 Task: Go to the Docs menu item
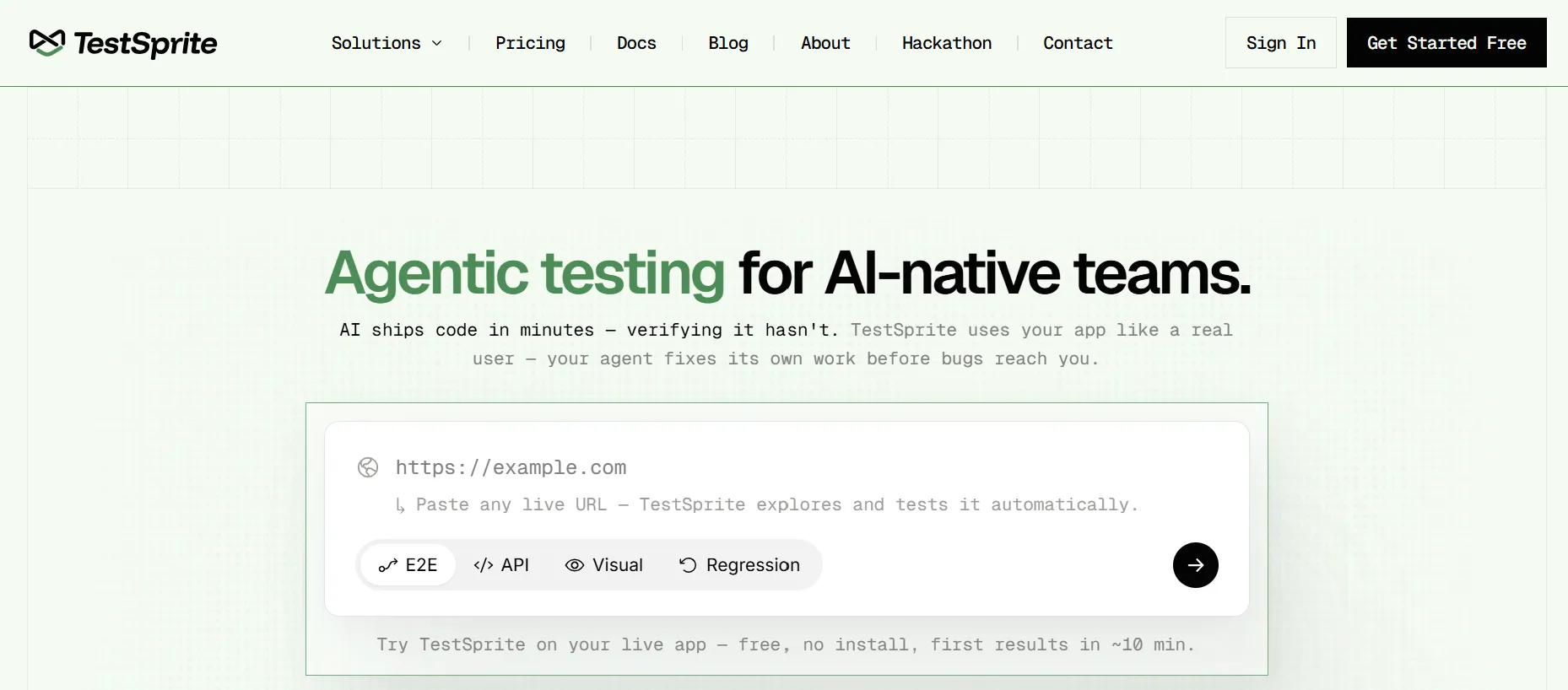tap(636, 43)
